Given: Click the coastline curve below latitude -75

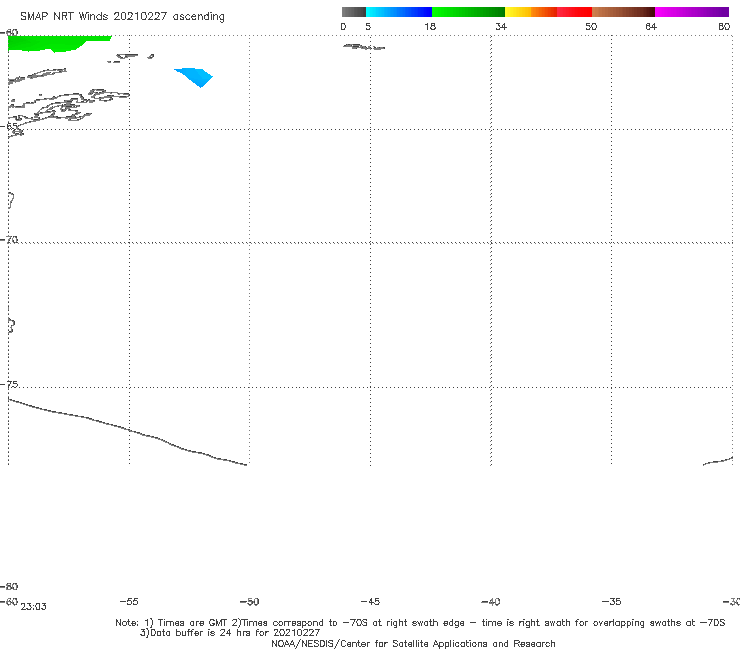Looking at the screenshot, I should 127,432.
